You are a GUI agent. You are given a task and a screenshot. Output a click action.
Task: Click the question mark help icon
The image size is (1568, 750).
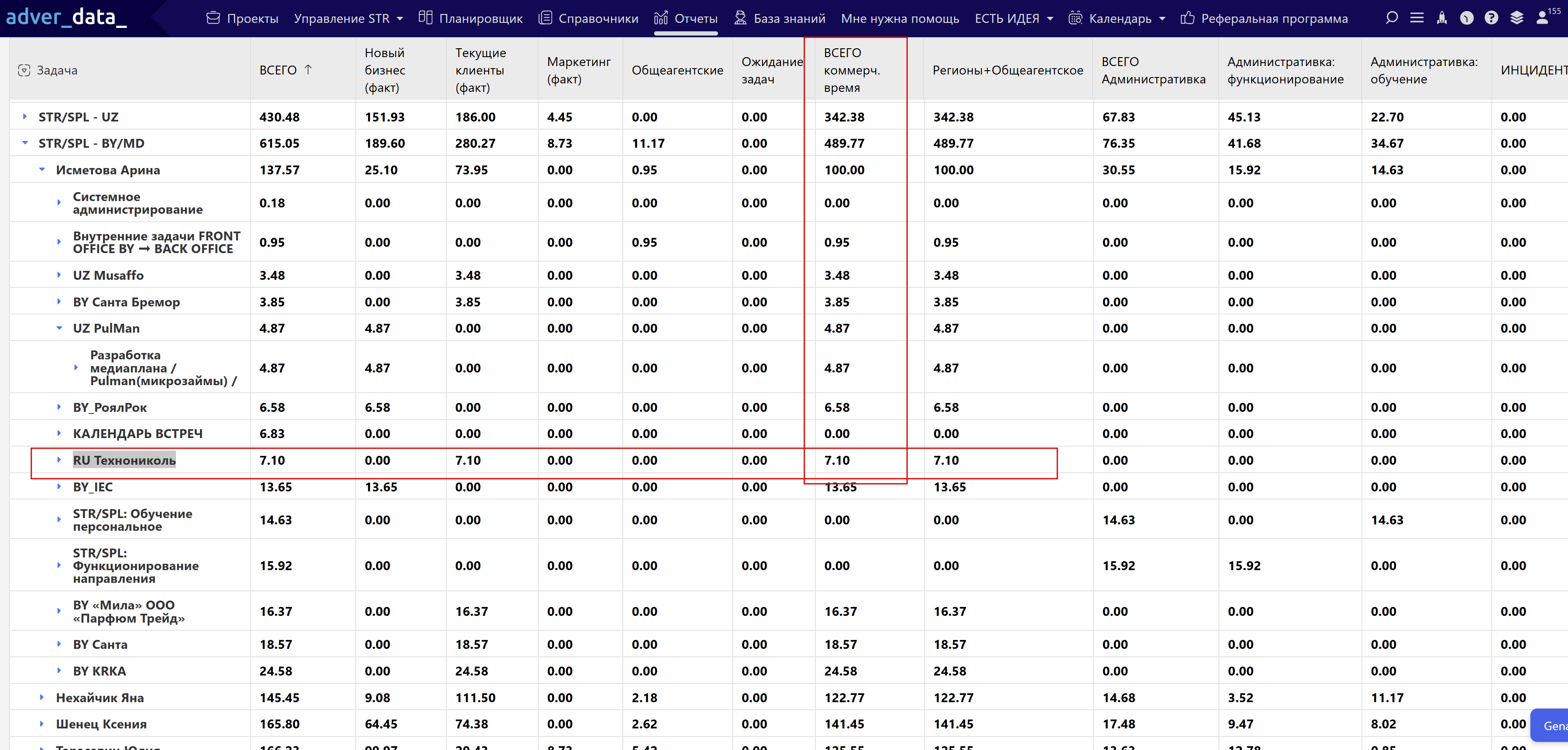click(1491, 18)
